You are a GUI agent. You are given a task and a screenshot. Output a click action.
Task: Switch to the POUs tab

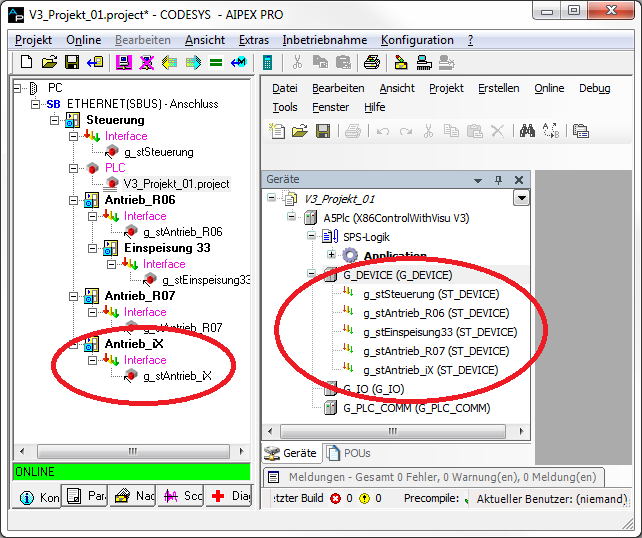pyautogui.click(x=349, y=453)
